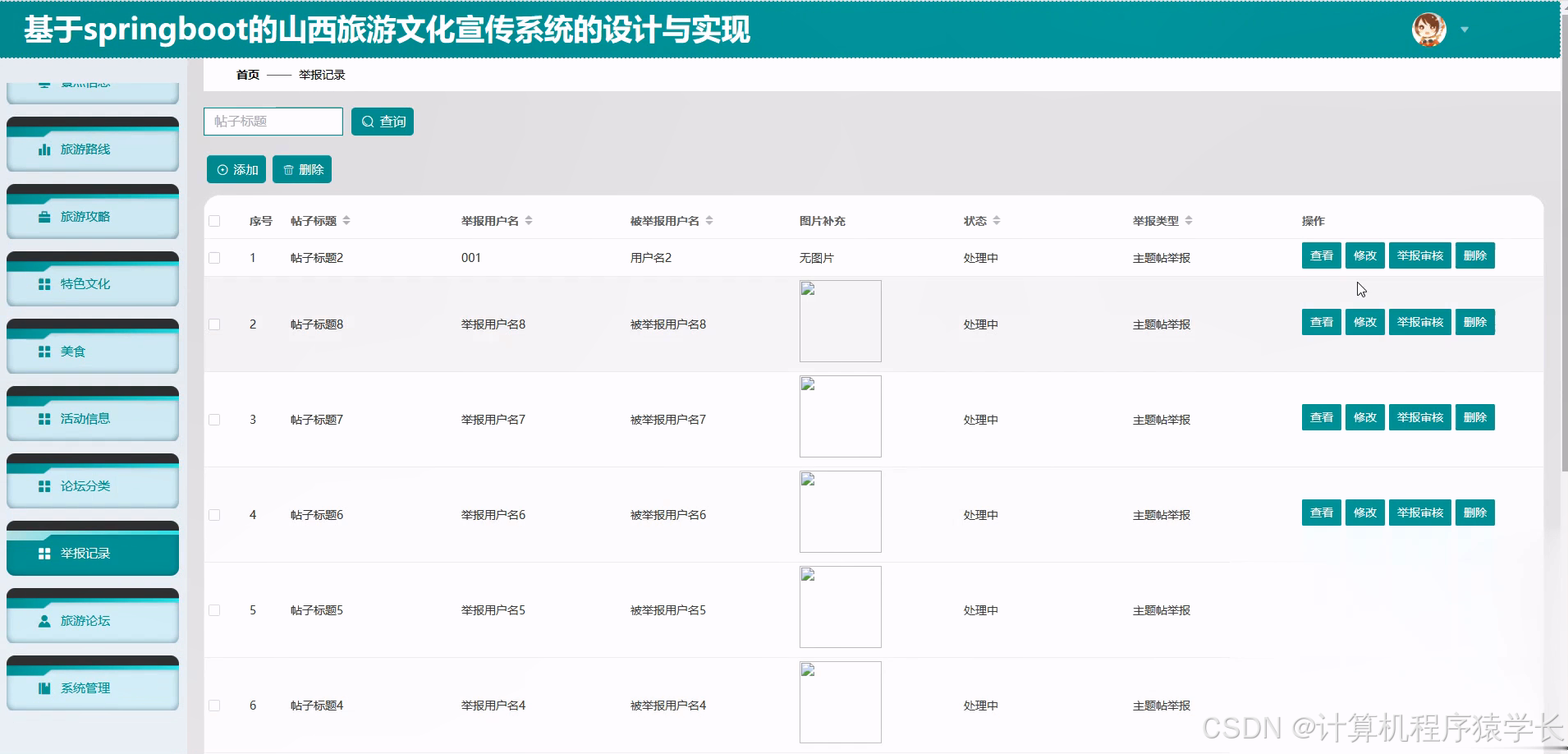Select the 旅游路线 bar-chart icon in sidebar
Image resolution: width=1568 pixels, height=754 pixels.
45,149
